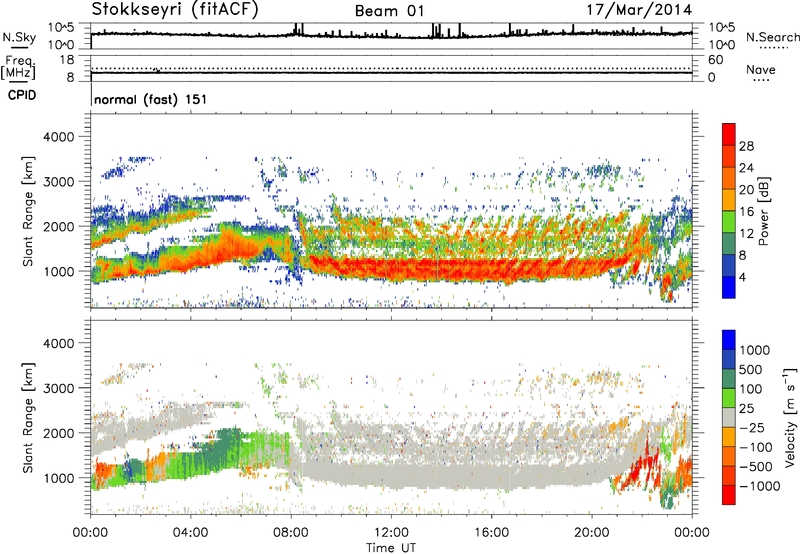Click the left '10^5' noise axis tick
800x554 pixels.
coord(61,27)
